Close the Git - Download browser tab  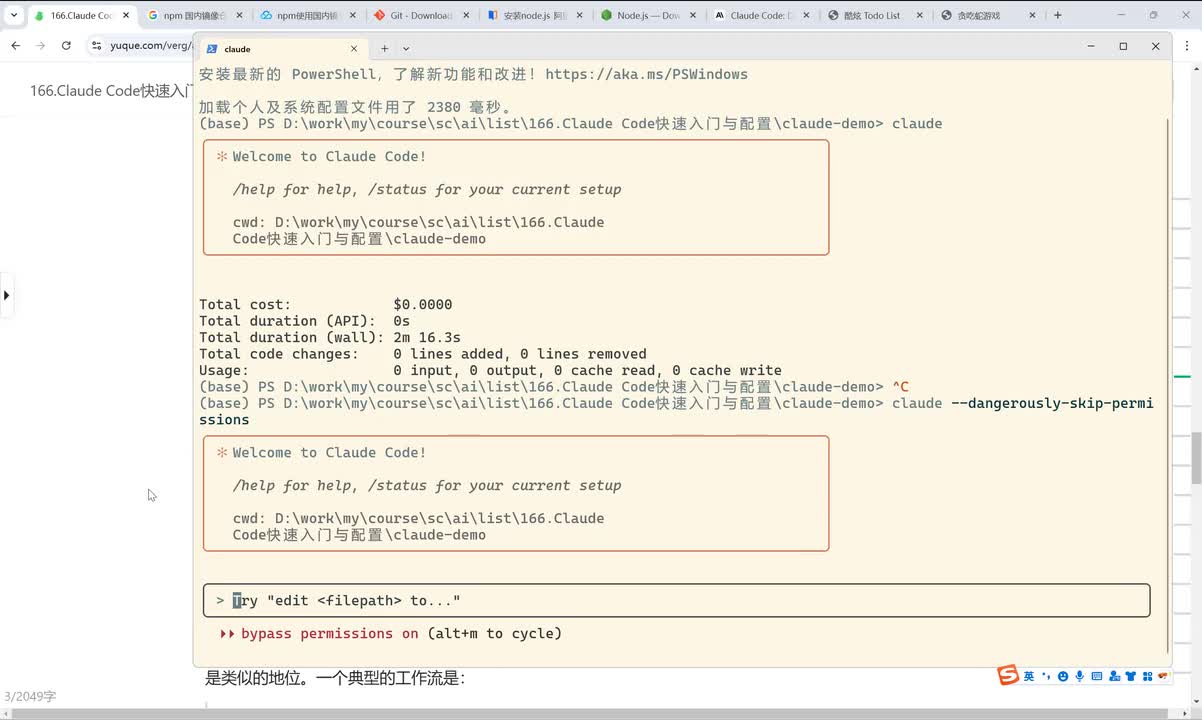465,16
